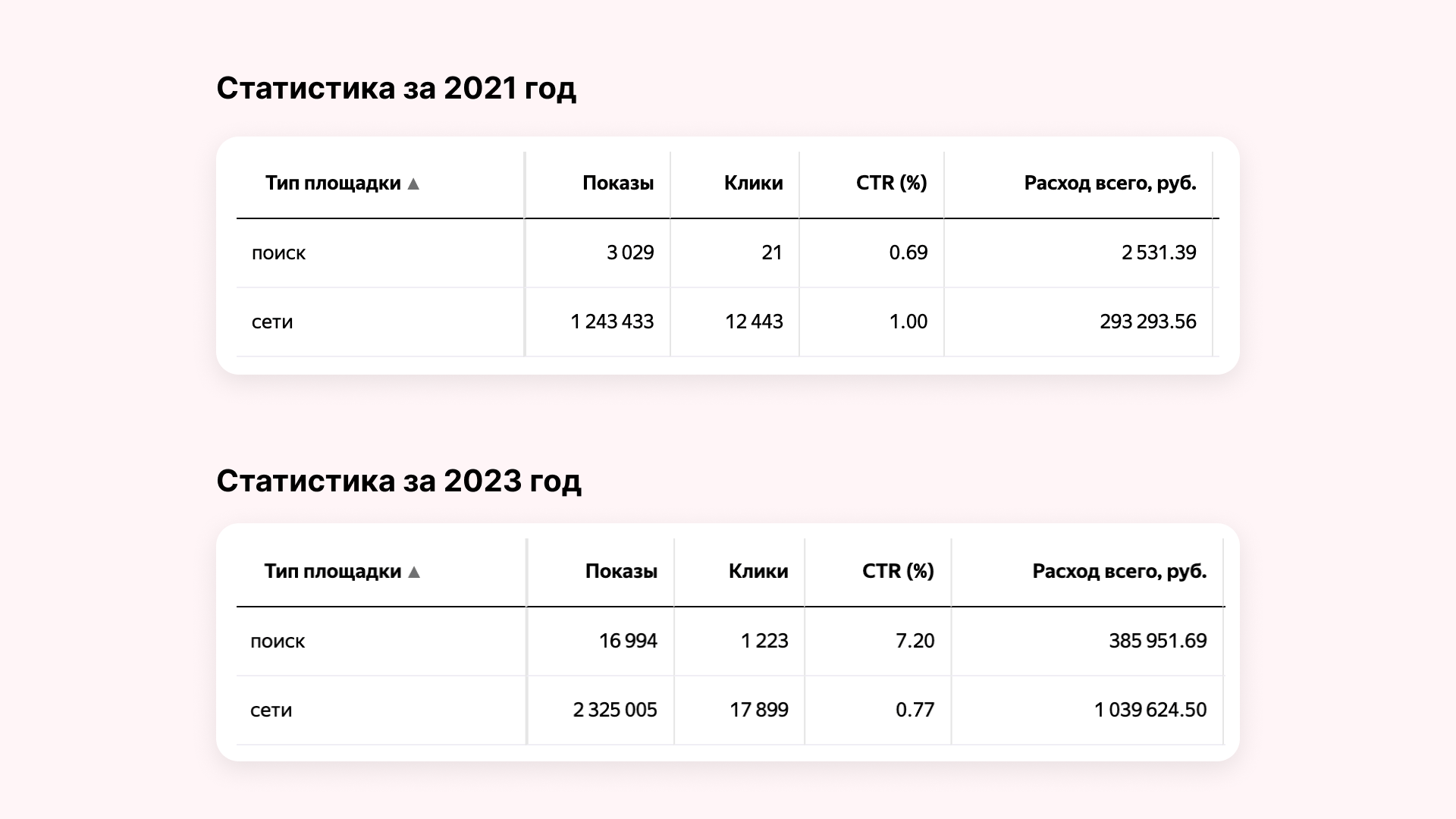This screenshot has height=819, width=1456.
Task: Select сети row in 2023 table
Action: point(730,711)
